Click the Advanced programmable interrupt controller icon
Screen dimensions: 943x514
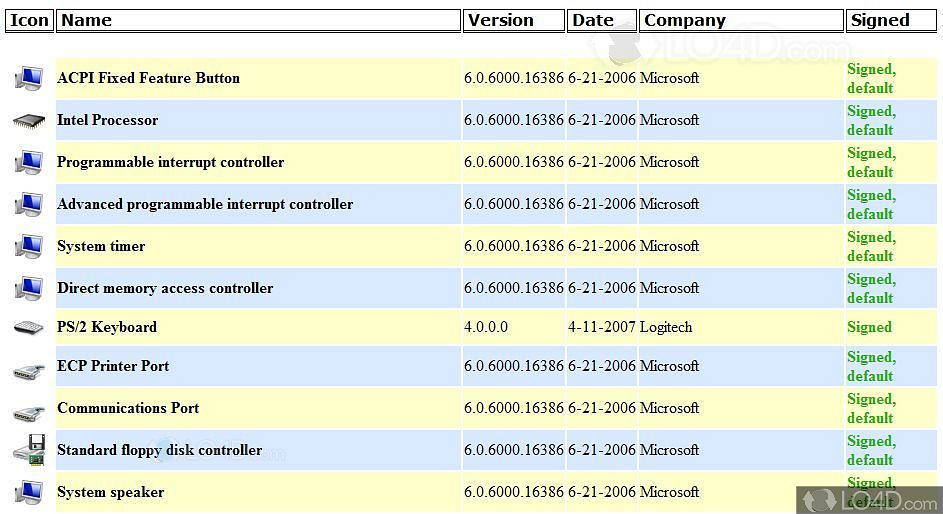coord(29,205)
